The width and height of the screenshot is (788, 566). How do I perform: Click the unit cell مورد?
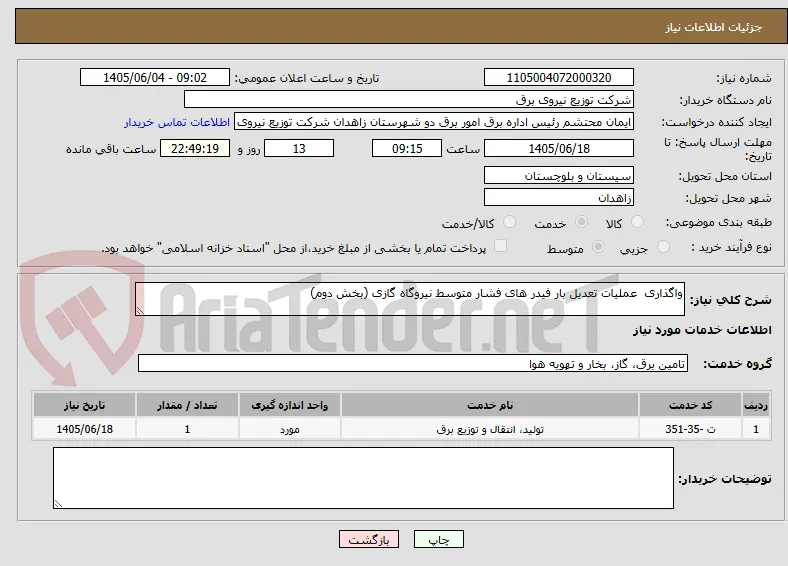tap(290, 429)
